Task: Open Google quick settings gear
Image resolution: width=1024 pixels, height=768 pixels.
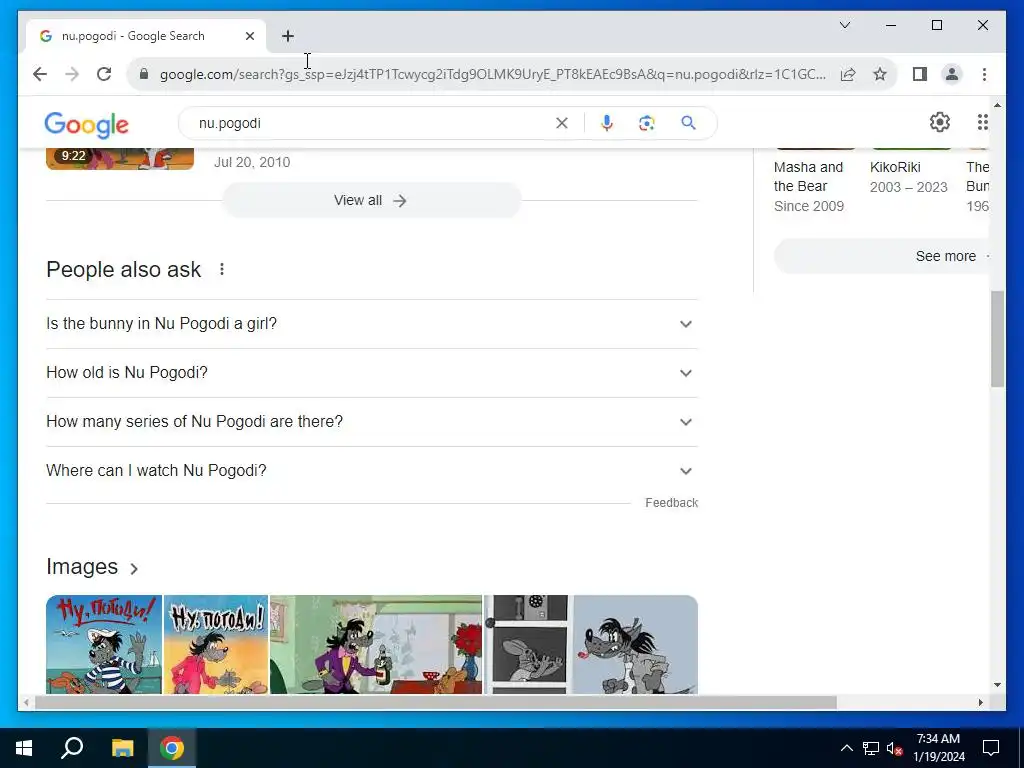Action: coord(939,122)
